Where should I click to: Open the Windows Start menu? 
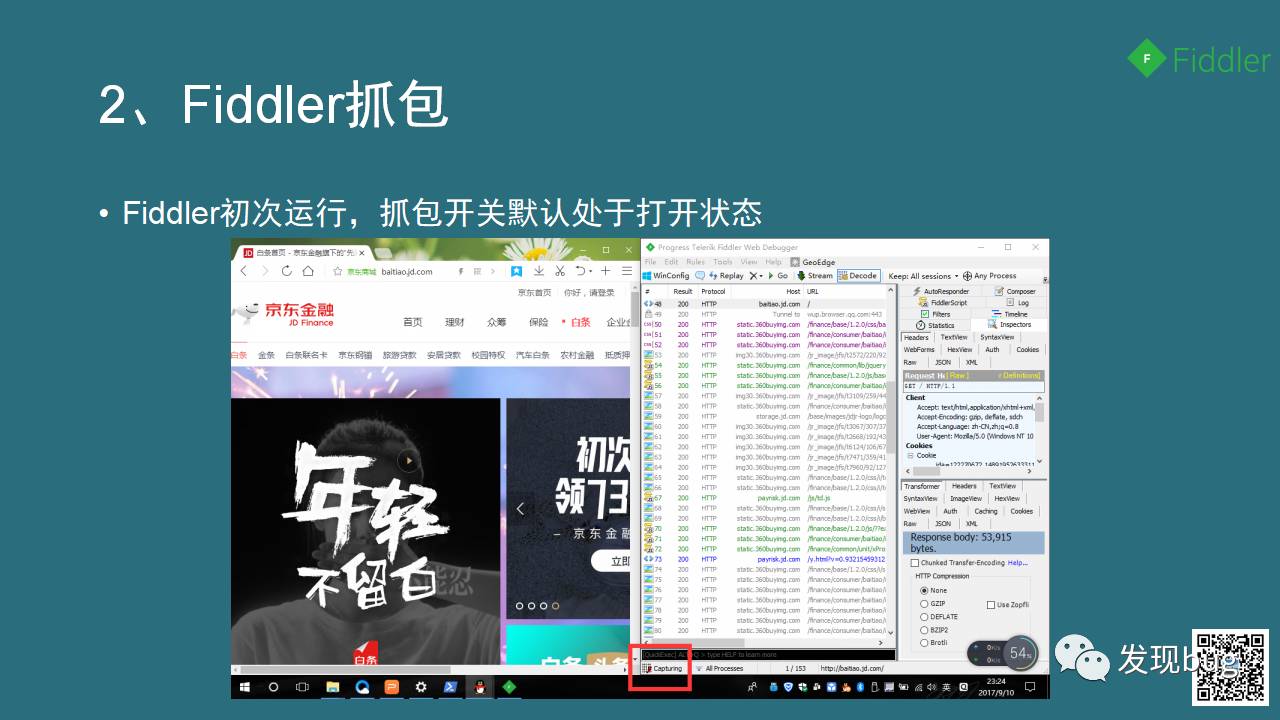(244, 687)
